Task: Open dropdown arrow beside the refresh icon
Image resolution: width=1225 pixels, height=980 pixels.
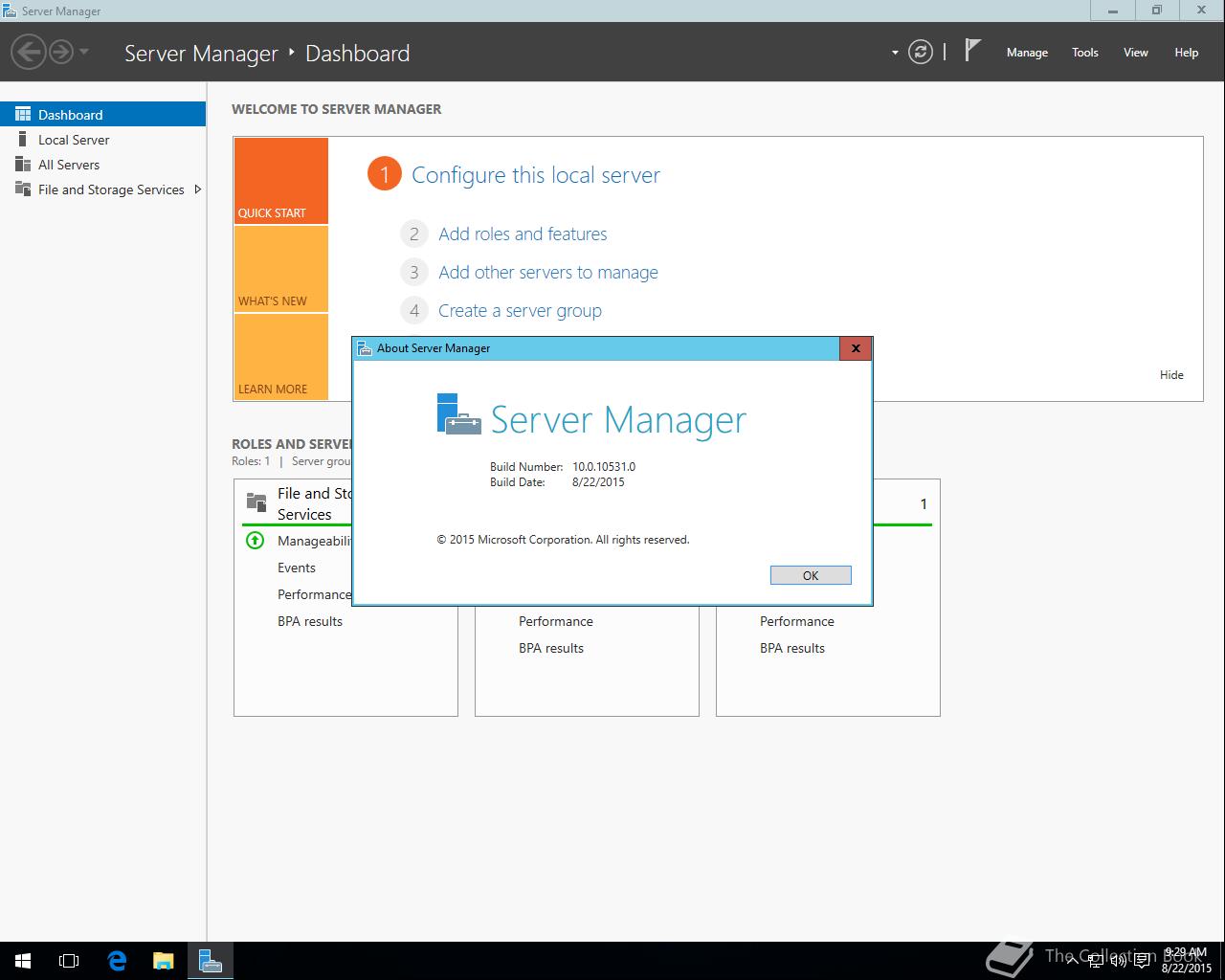Action: pos(895,53)
